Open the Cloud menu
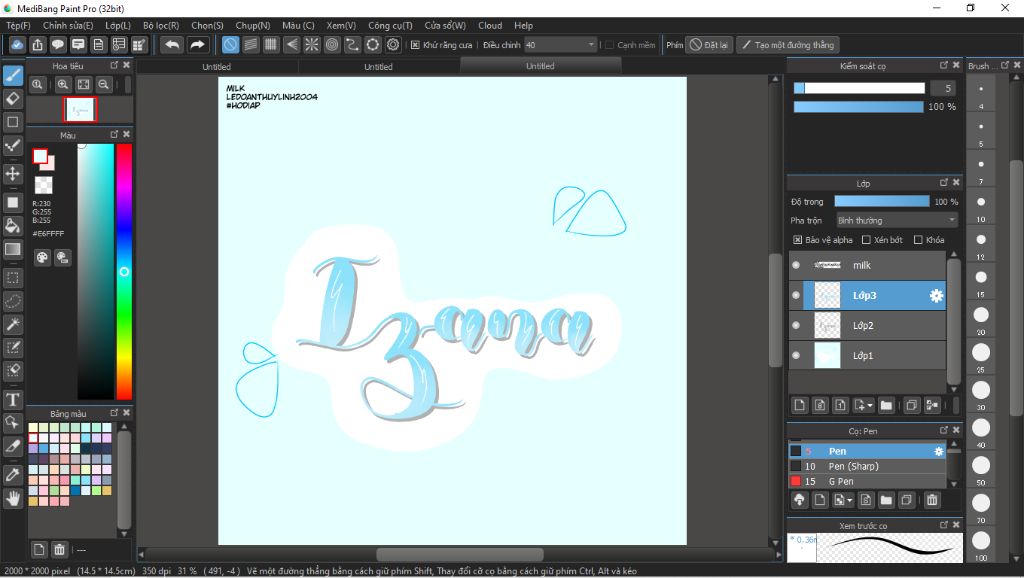 (490, 25)
